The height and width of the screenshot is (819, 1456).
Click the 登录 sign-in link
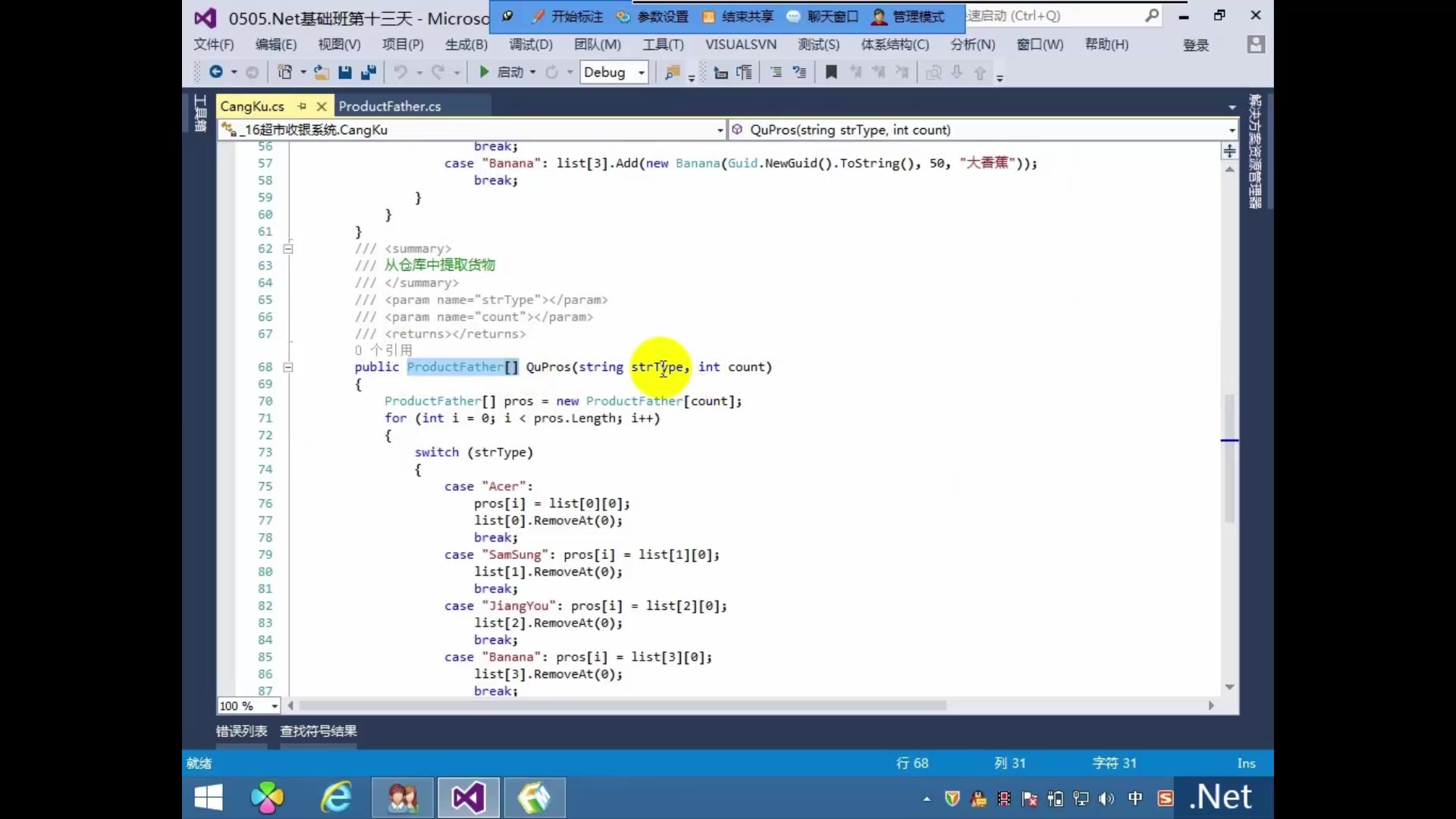(x=1196, y=45)
